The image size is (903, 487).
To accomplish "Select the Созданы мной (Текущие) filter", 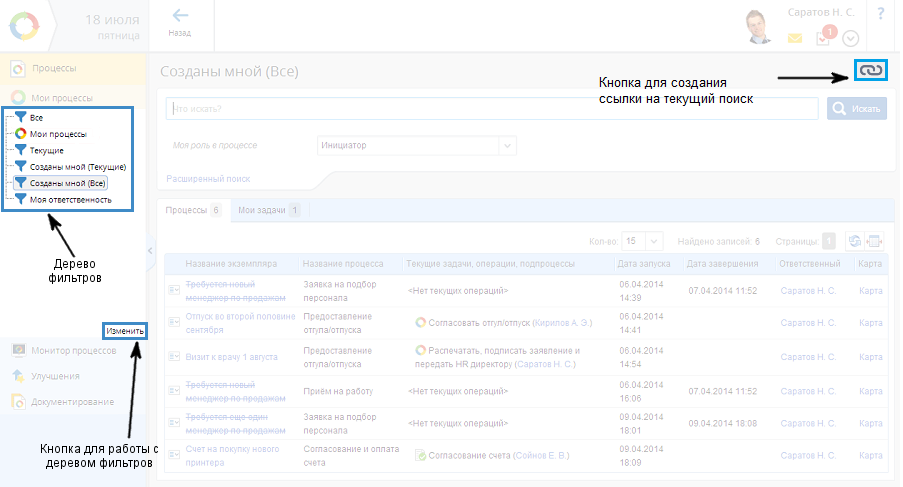I will pyautogui.click(x=76, y=166).
